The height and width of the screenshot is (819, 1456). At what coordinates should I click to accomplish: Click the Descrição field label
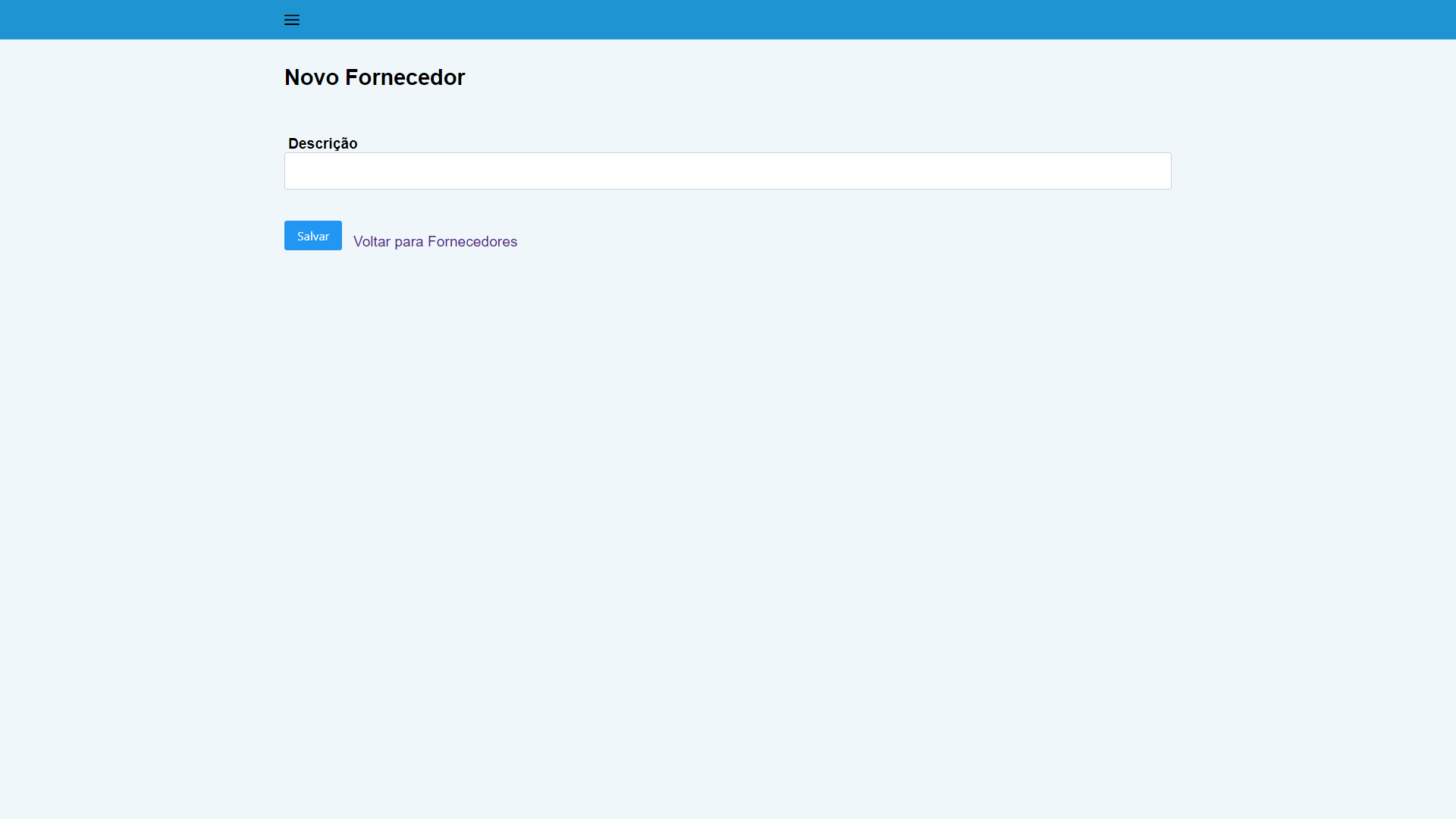point(322,143)
